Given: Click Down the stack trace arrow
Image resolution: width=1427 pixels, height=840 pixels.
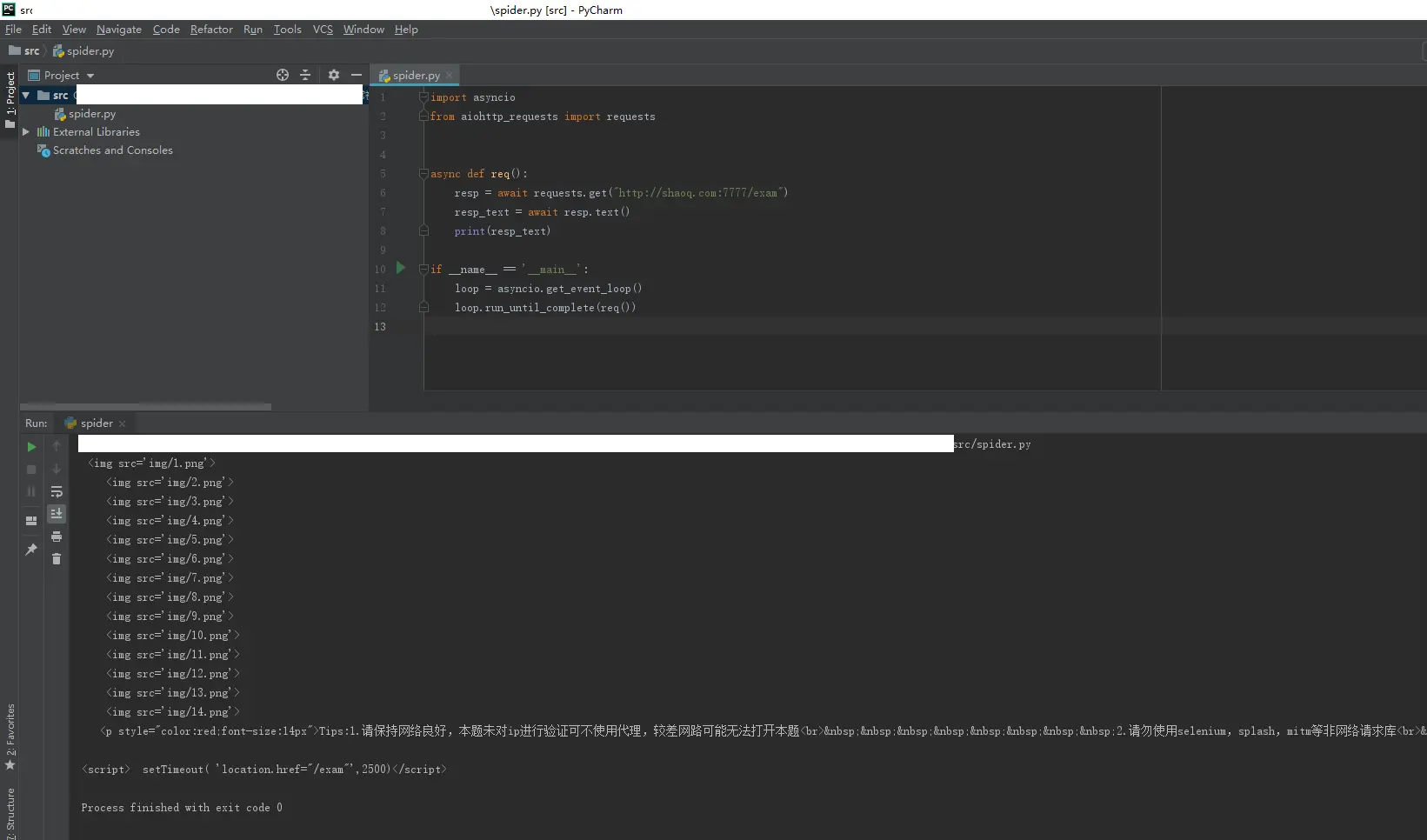Looking at the screenshot, I should pyautogui.click(x=57, y=469).
